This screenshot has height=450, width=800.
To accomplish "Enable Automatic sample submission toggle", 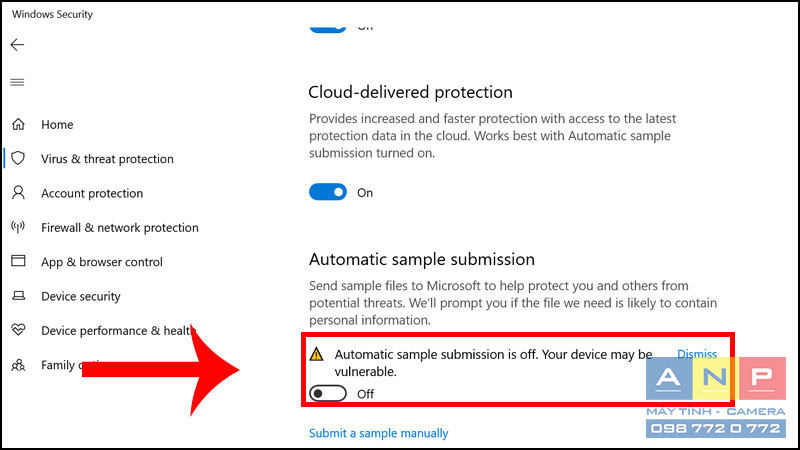I will (x=328, y=393).
